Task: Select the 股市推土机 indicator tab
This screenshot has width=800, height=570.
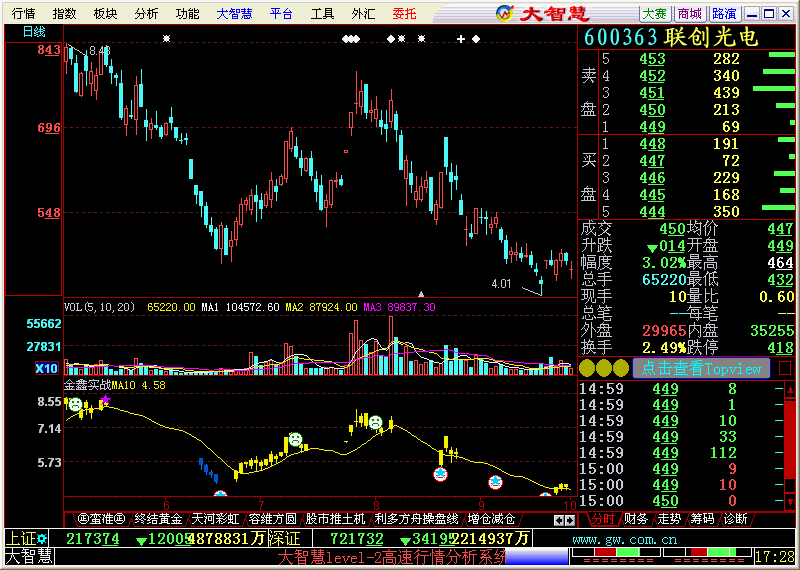Action: point(335,519)
